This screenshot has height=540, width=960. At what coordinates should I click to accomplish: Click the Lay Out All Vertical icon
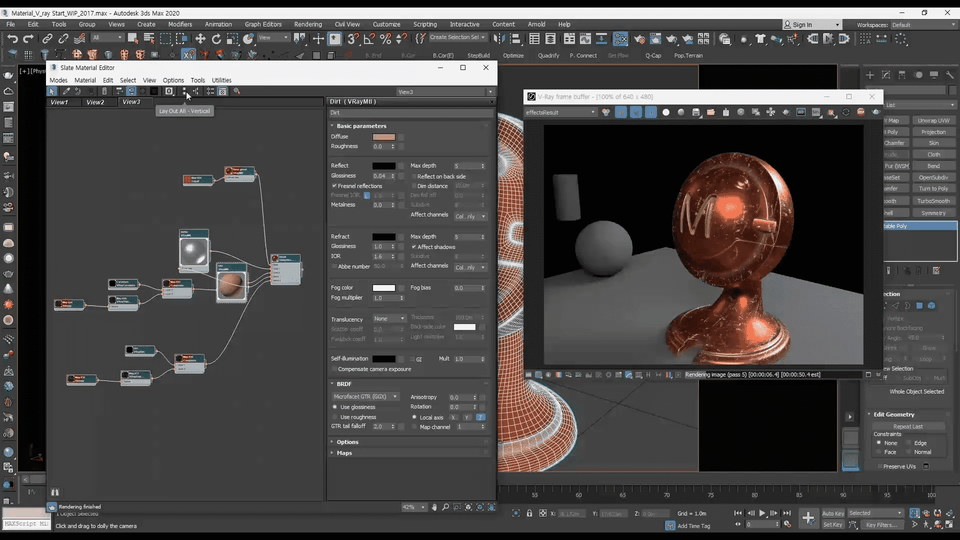tap(184, 91)
